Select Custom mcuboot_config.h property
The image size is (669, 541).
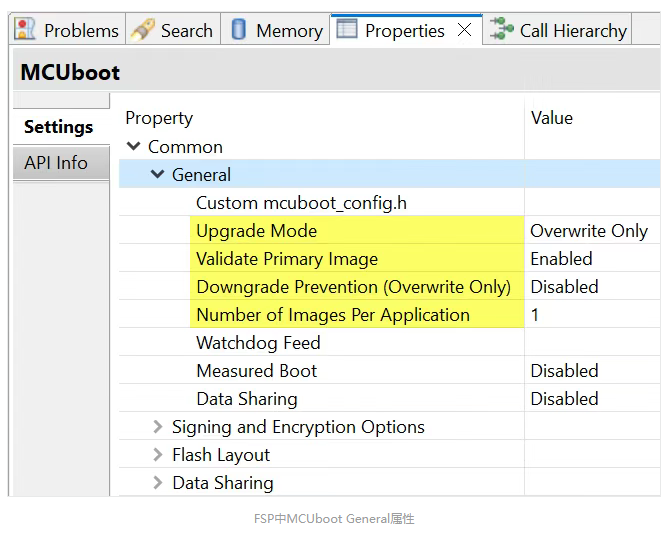pyautogui.click(x=301, y=203)
